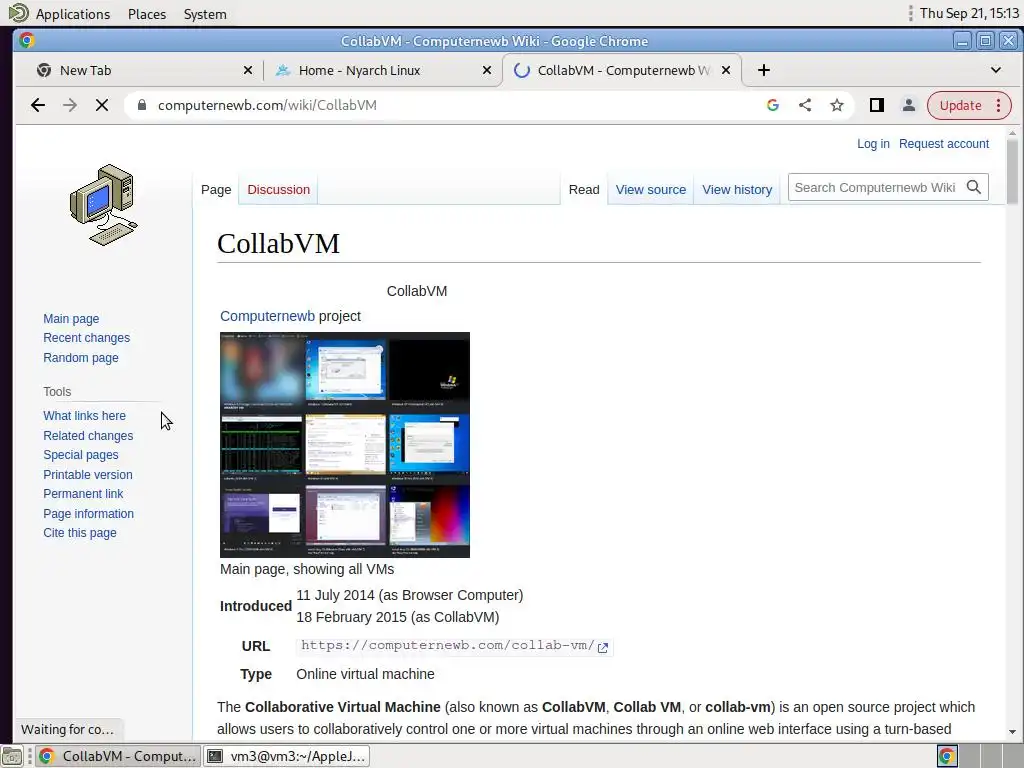Open Related changes link
Image resolution: width=1024 pixels, height=768 pixels.
88,436
